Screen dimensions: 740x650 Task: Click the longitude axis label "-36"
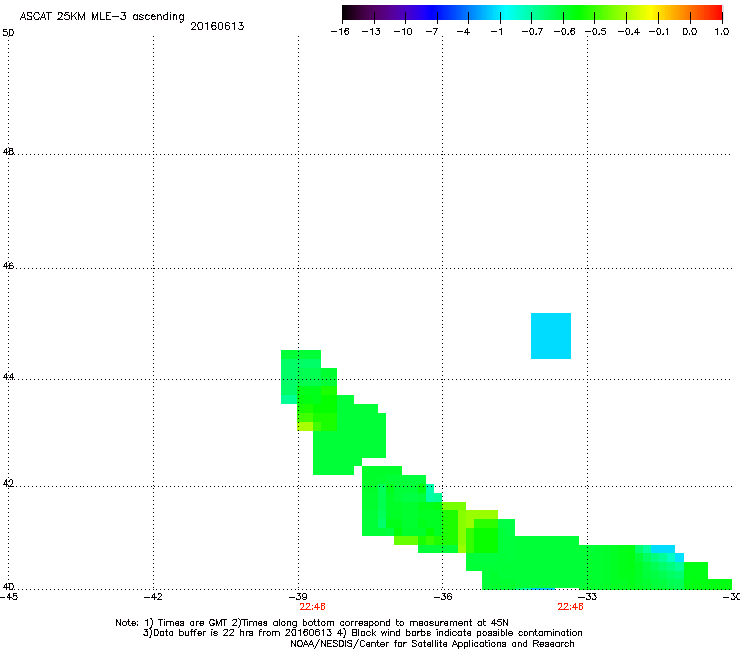(443, 597)
